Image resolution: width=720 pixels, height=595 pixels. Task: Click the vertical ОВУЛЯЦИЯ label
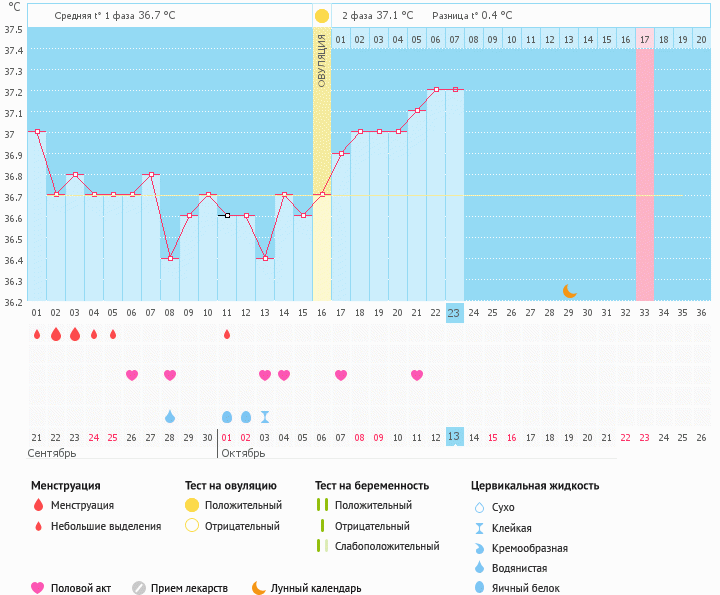point(322,62)
